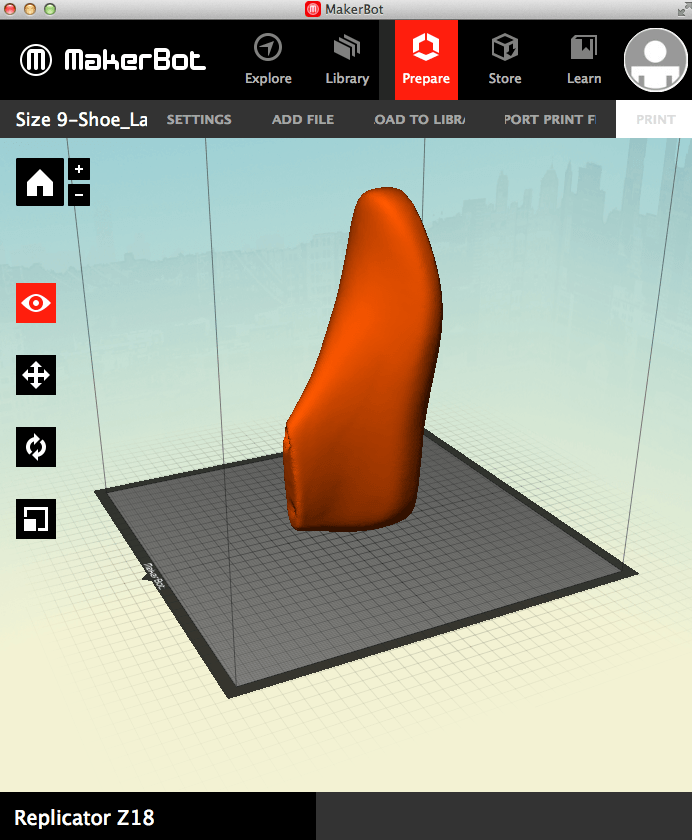Select the Move arrows tool
The image size is (692, 840).
(x=36, y=375)
